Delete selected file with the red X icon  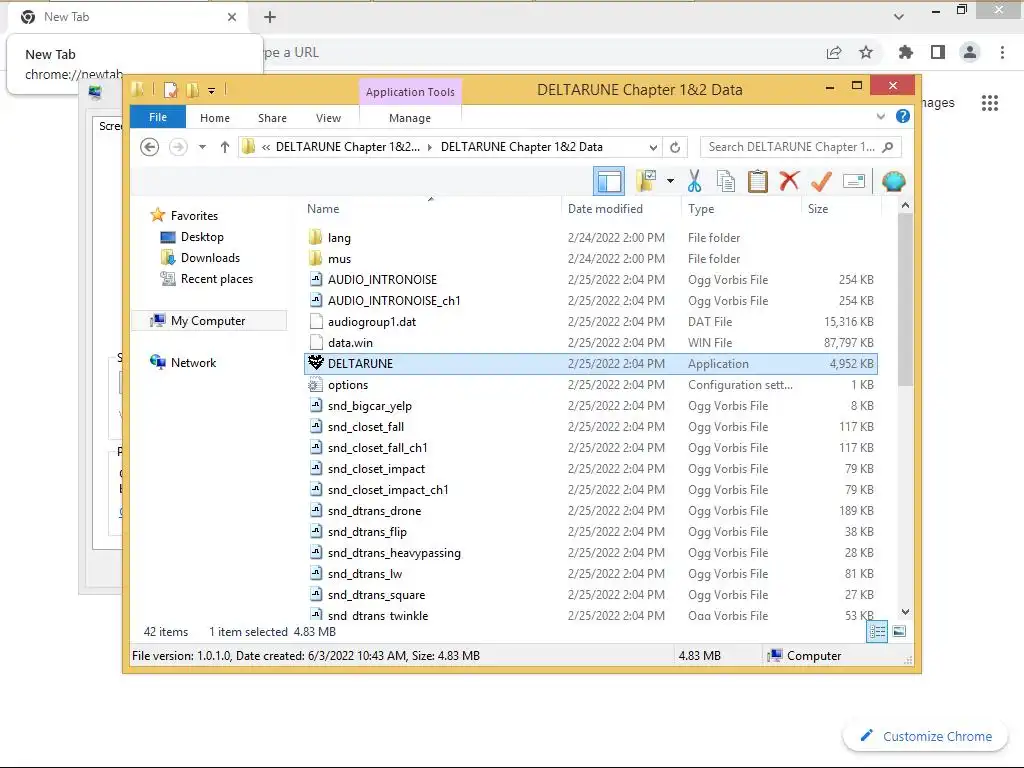pyautogui.click(x=789, y=181)
